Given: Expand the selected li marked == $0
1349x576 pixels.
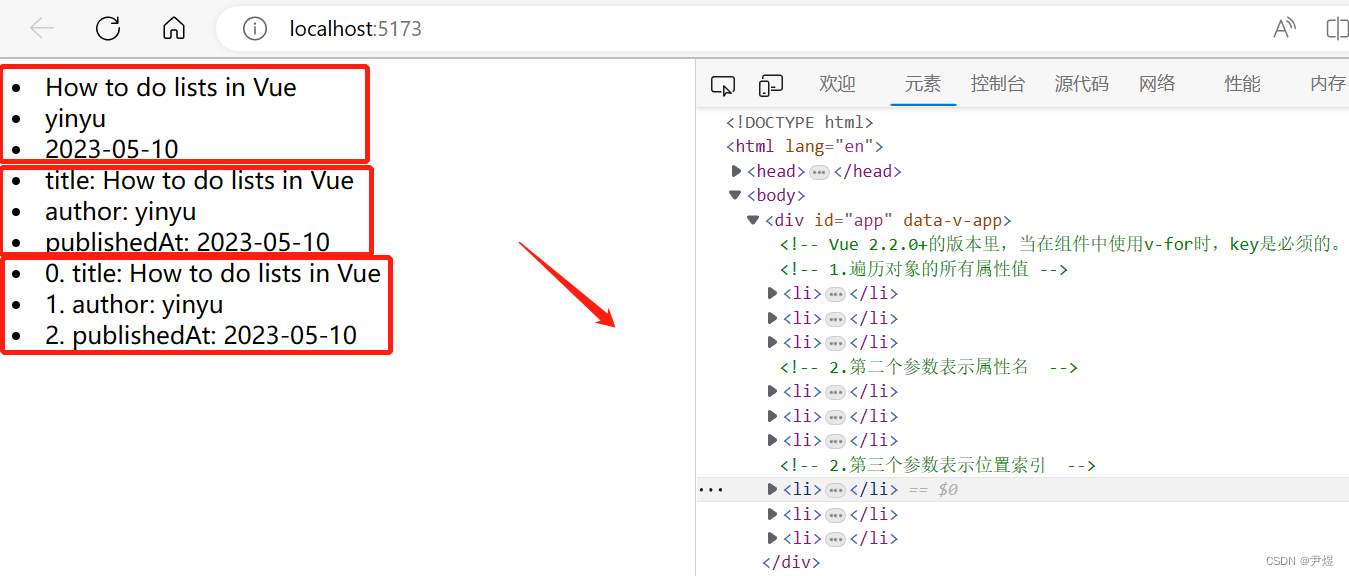Looking at the screenshot, I should pyautogui.click(x=772, y=490).
